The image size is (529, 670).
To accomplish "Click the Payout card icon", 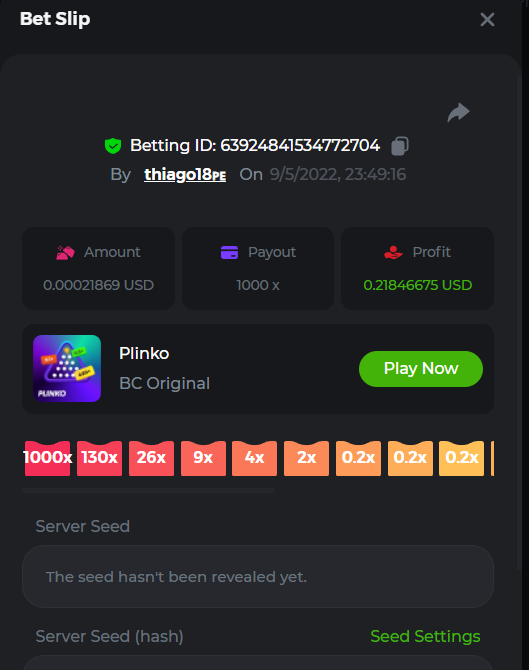I will 229,252.
